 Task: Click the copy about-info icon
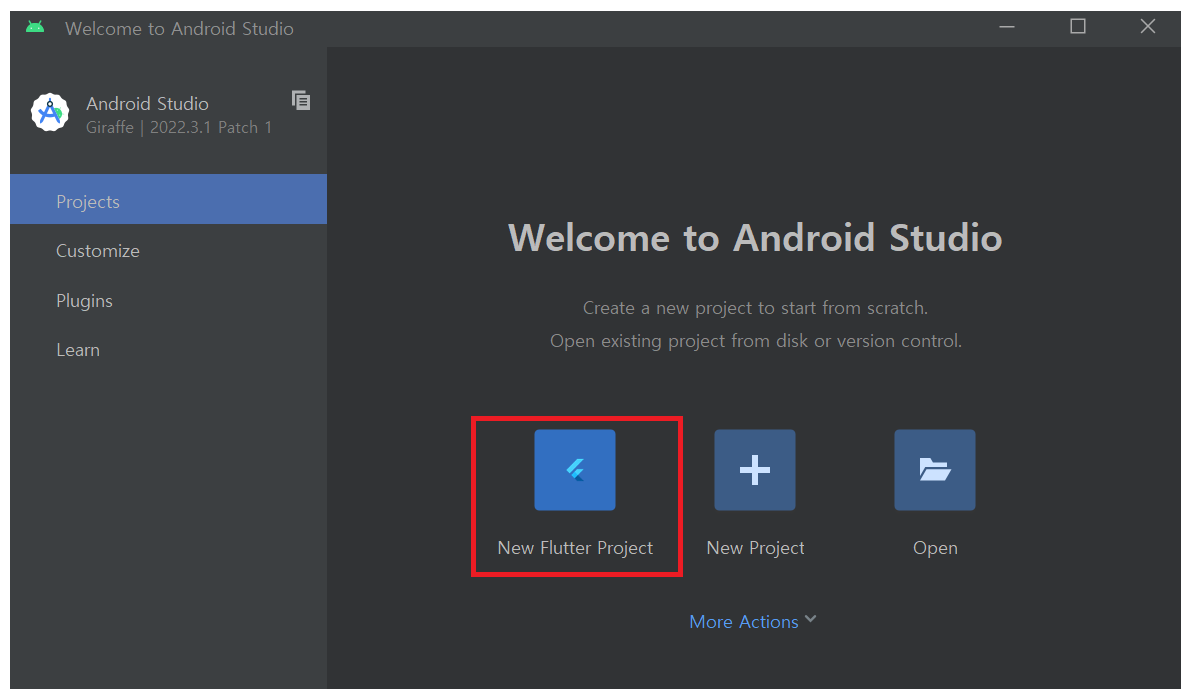[301, 100]
